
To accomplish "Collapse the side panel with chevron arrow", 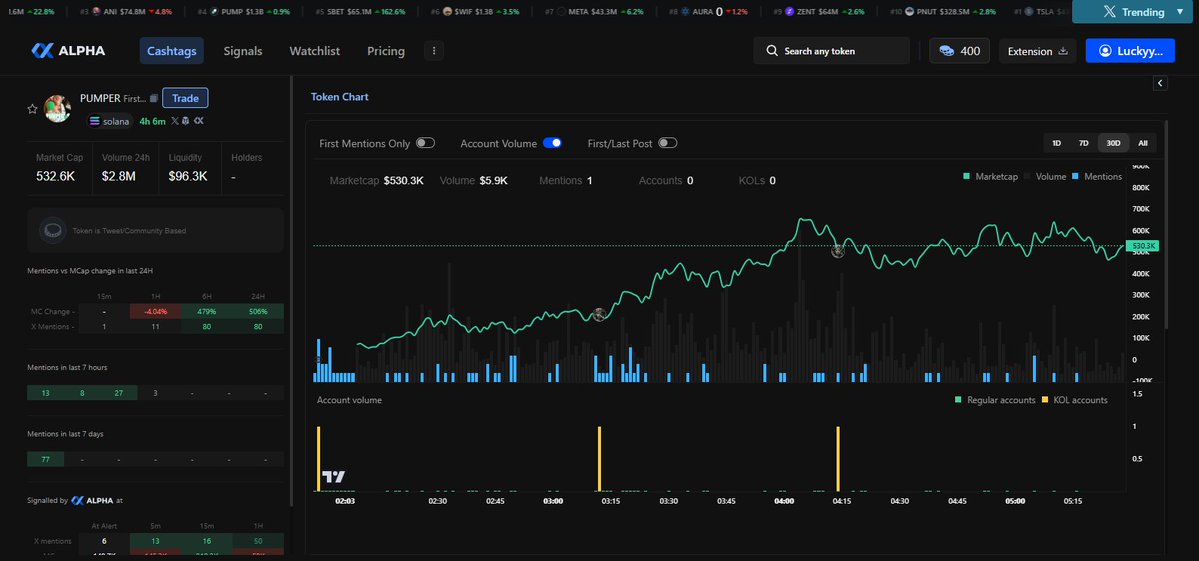I will (1160, 83).
